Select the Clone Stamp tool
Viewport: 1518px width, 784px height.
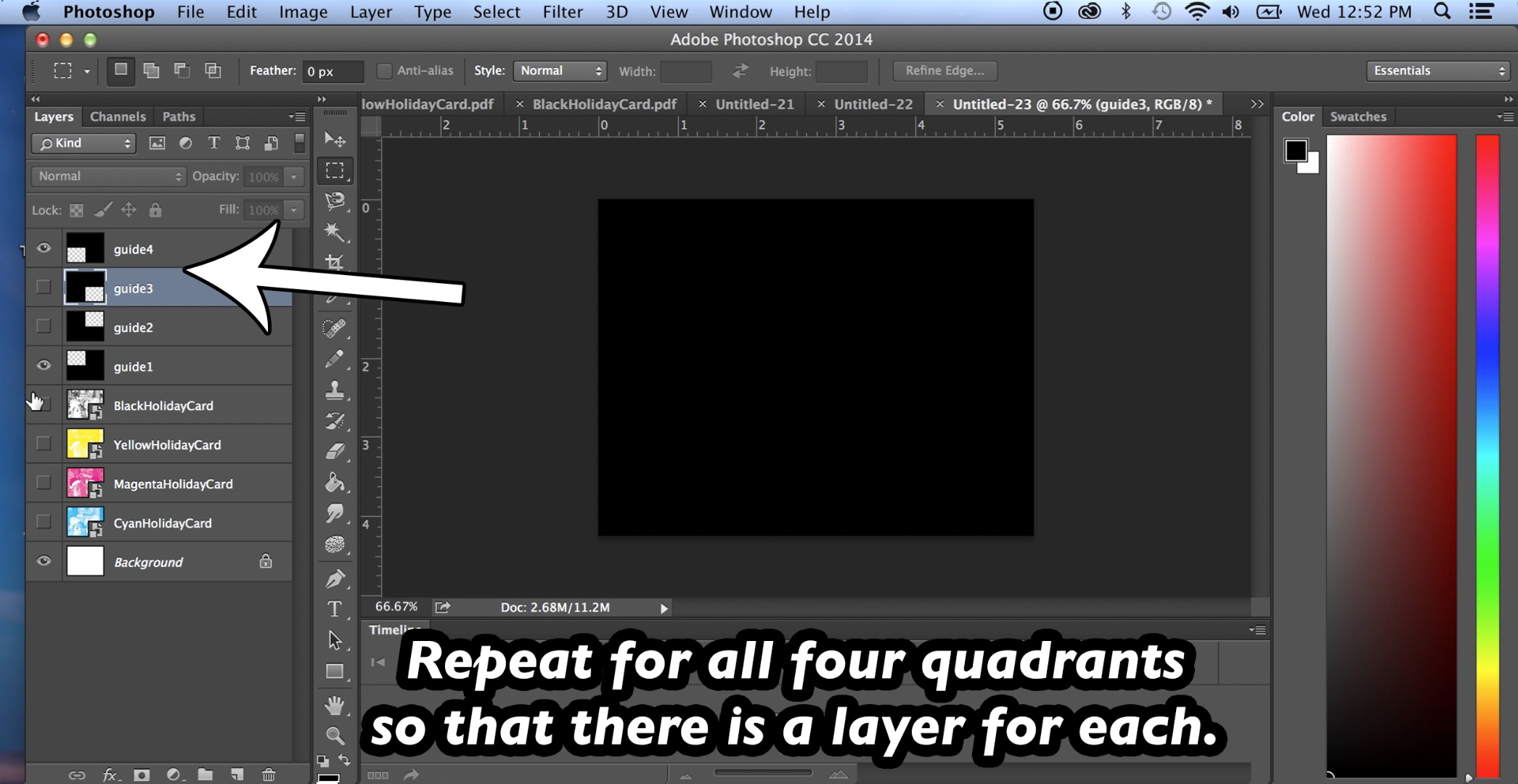pyautogui.click(x=335, y=390)
